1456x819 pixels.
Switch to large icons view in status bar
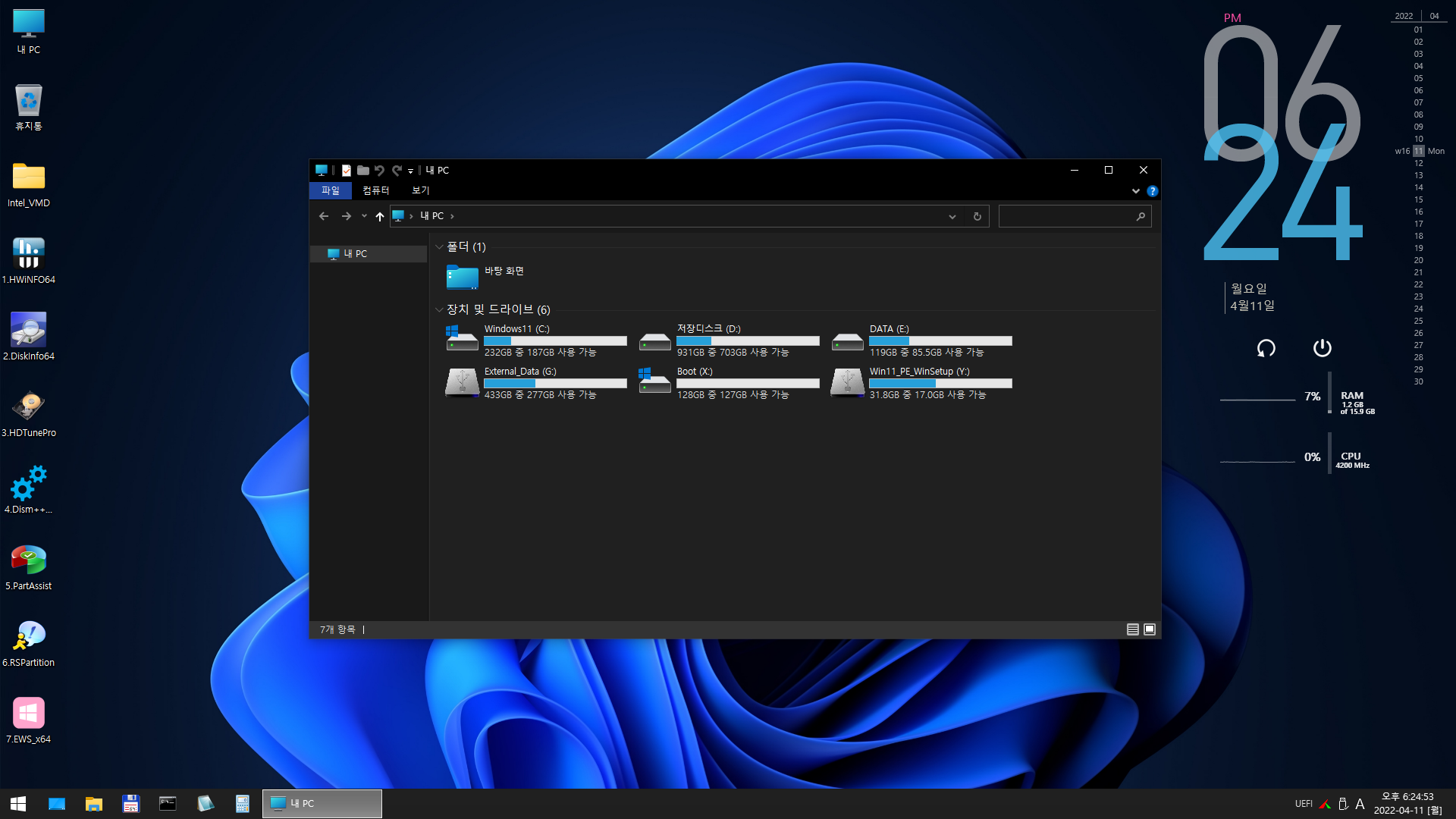point(1150,629)
